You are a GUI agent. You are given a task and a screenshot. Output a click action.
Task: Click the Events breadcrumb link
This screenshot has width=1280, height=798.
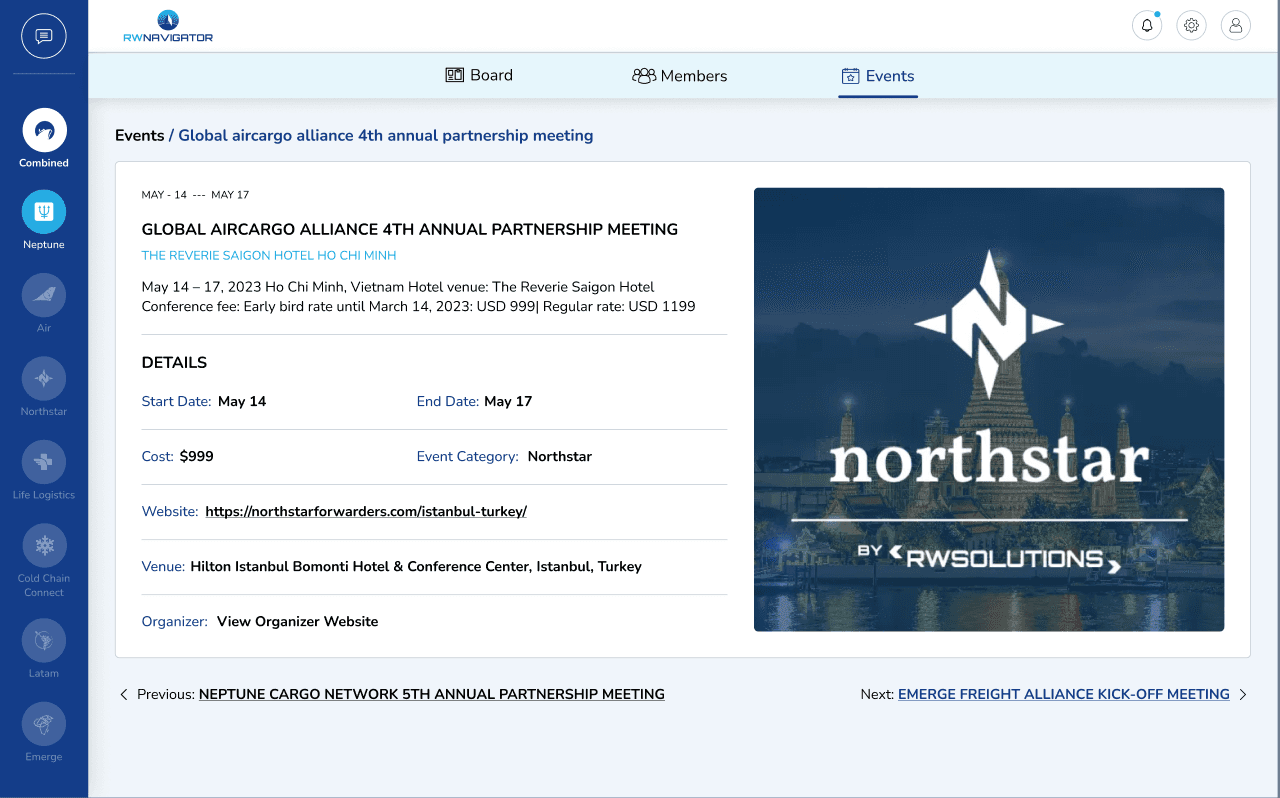coord(140,136)
